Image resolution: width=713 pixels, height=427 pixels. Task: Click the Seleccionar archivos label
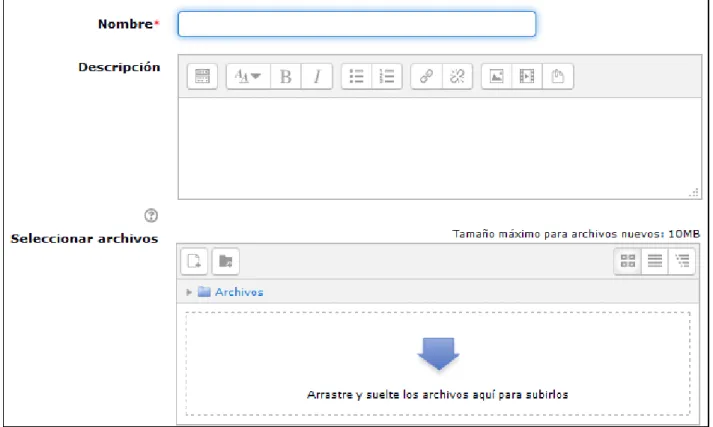pos(85,239)
